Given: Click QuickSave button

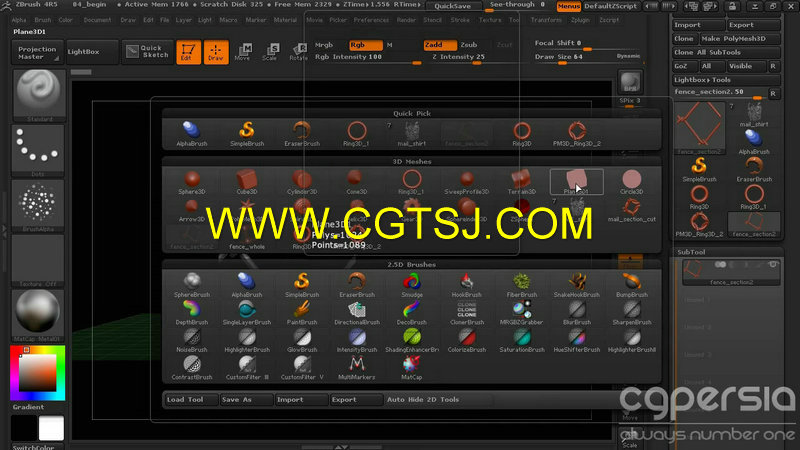Looking at the screenshot, I should (x=454, y=6).
